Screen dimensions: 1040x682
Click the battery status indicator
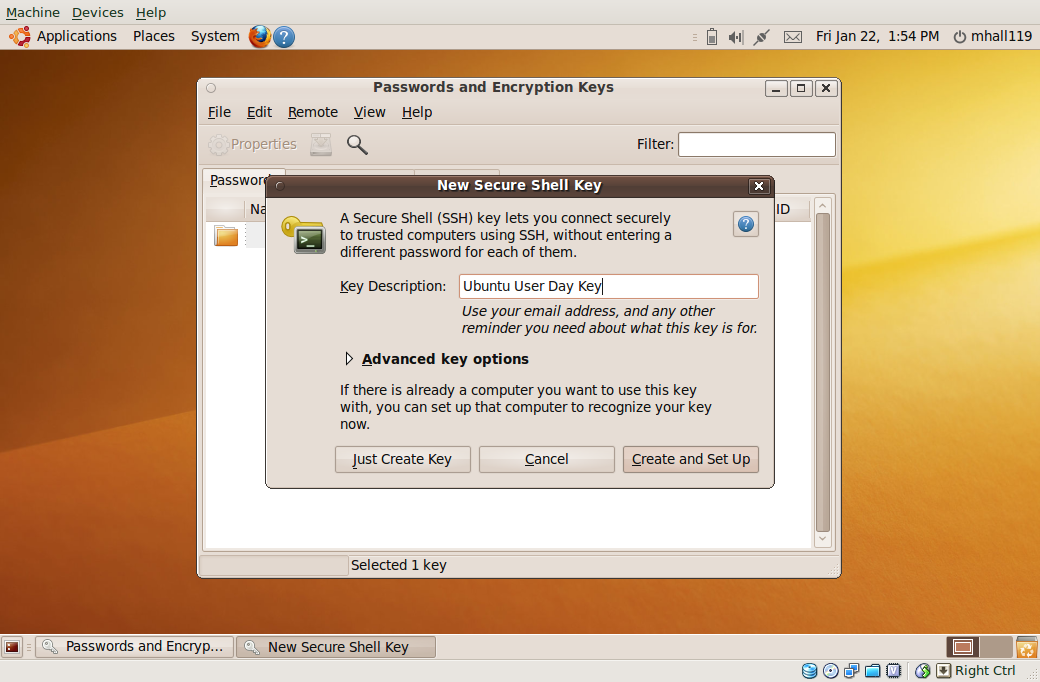point(711,36)
